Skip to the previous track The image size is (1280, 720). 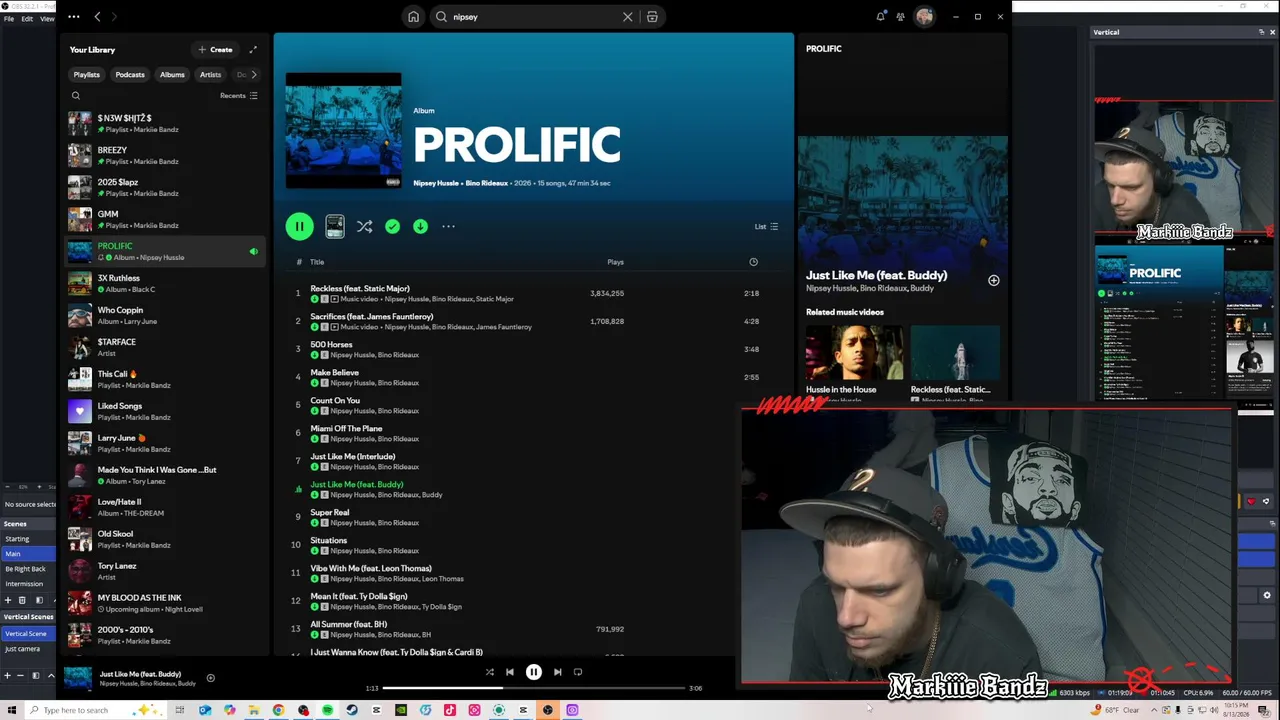pyautogui.click(x=510, y=672)
